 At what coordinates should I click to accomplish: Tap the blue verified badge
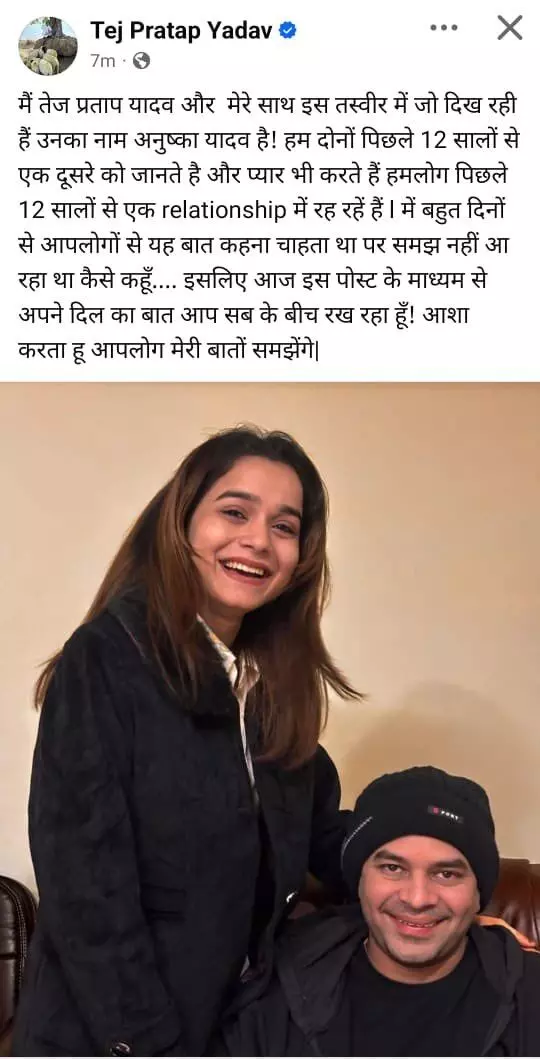288,30
